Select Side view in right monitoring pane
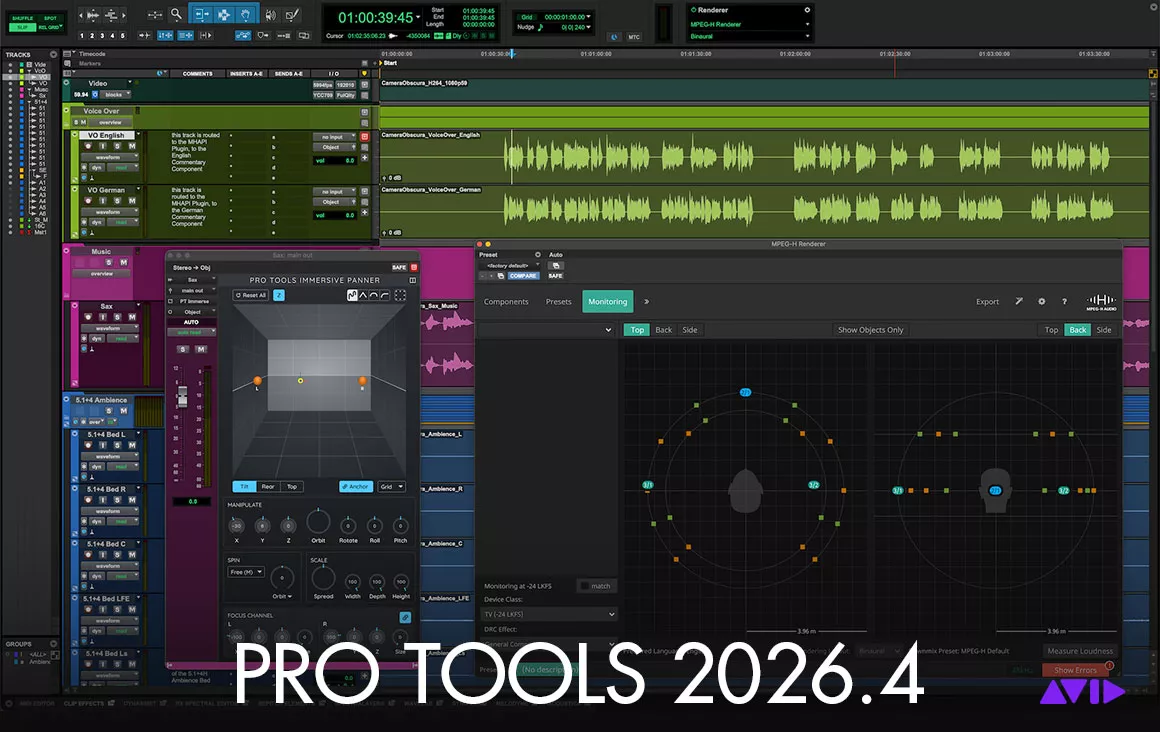This screenshot has width=1160, height=732. tap(1104, 330)
